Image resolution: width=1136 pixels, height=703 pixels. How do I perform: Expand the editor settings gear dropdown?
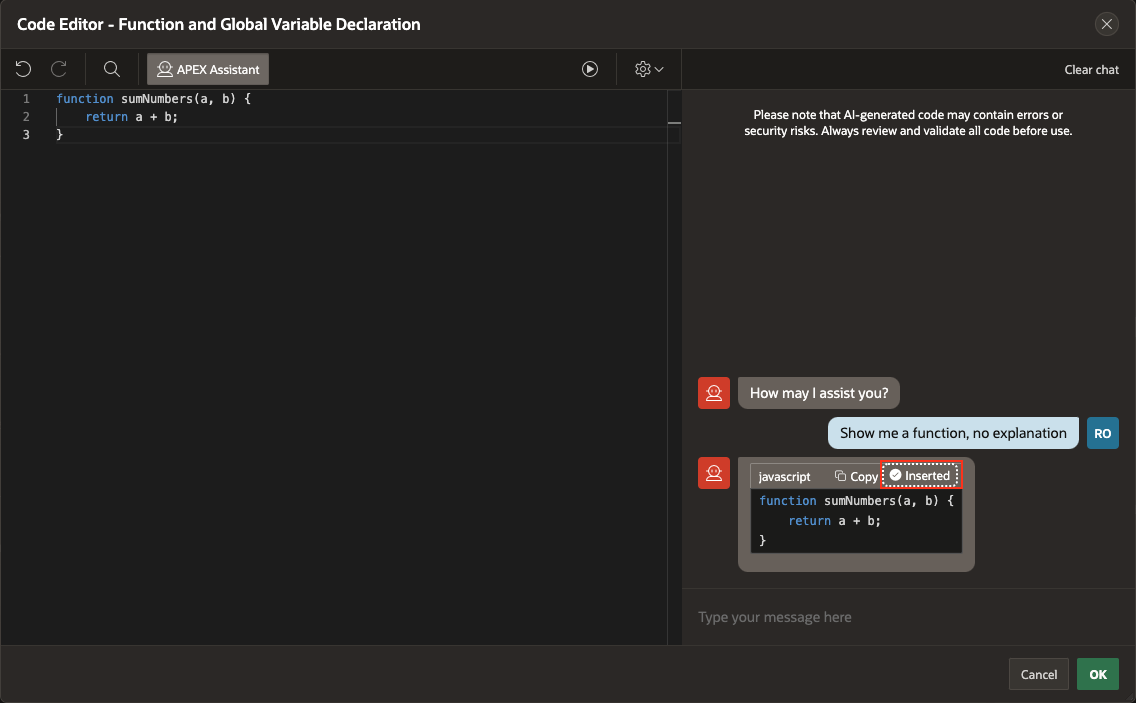pos(649,69)
